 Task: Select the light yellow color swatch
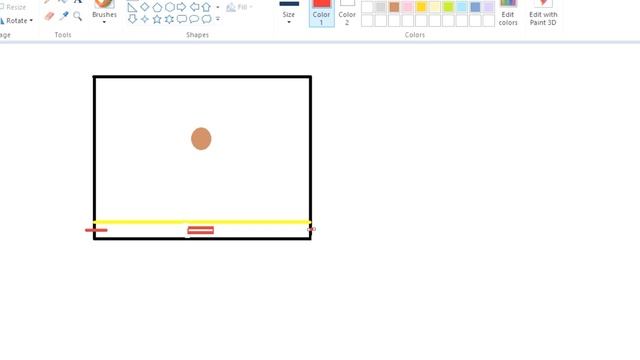point(435,7)
